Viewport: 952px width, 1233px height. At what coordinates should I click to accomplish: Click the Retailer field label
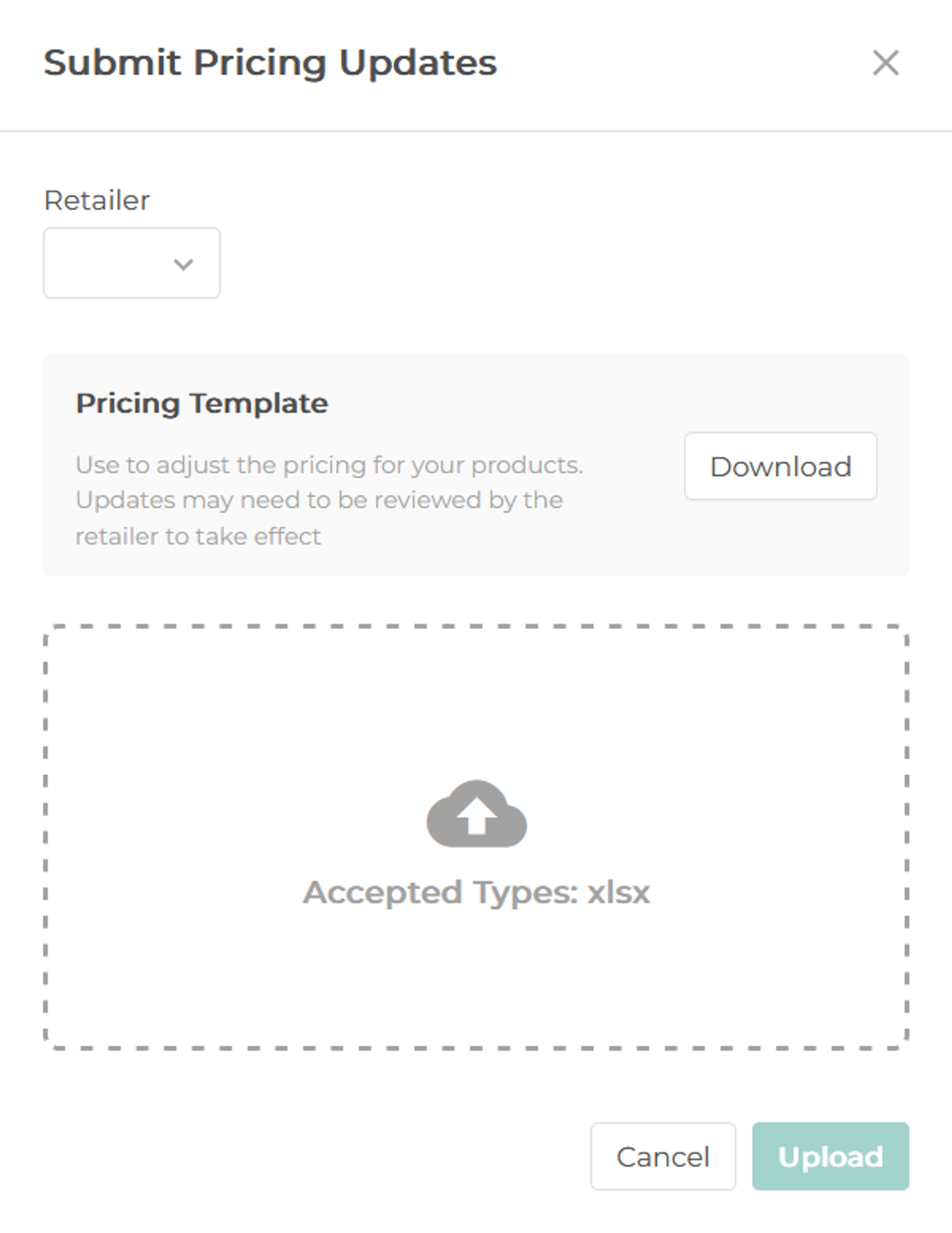coord(97,200)
